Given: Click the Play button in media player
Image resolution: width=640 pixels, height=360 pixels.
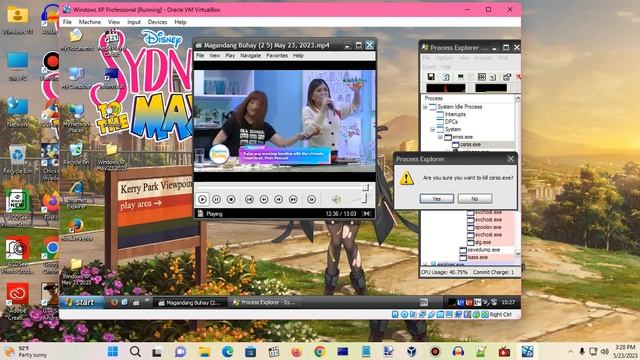Looking at the screenshot, I should point(202,199).
